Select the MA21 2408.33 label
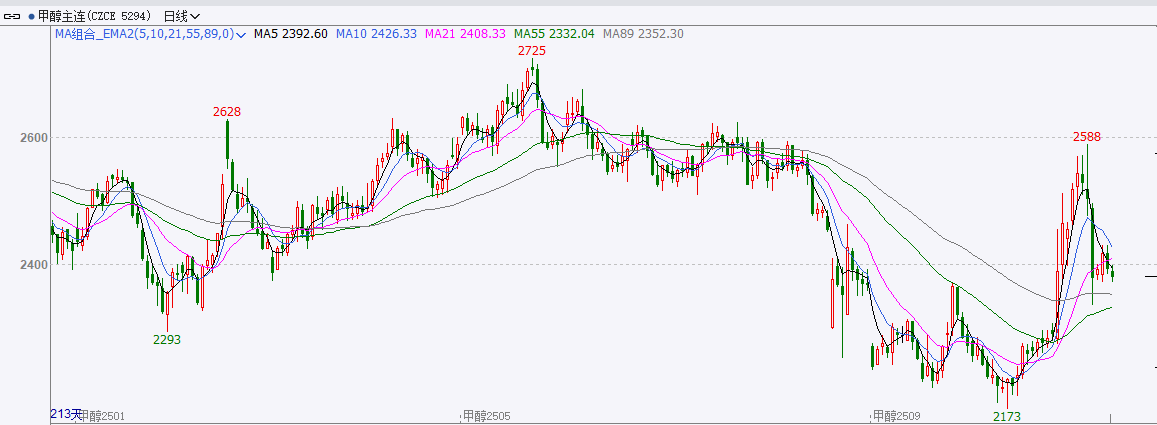 click(466, 33)
